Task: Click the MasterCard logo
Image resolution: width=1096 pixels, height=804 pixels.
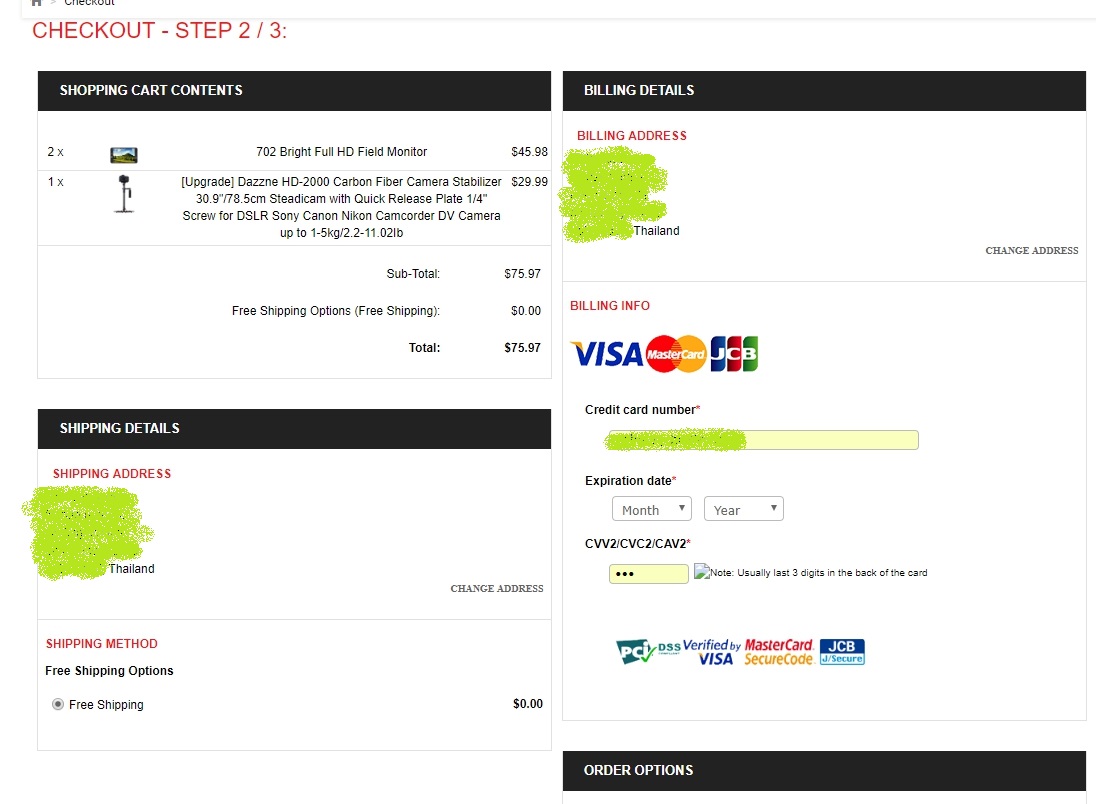Action: [676, 354]
